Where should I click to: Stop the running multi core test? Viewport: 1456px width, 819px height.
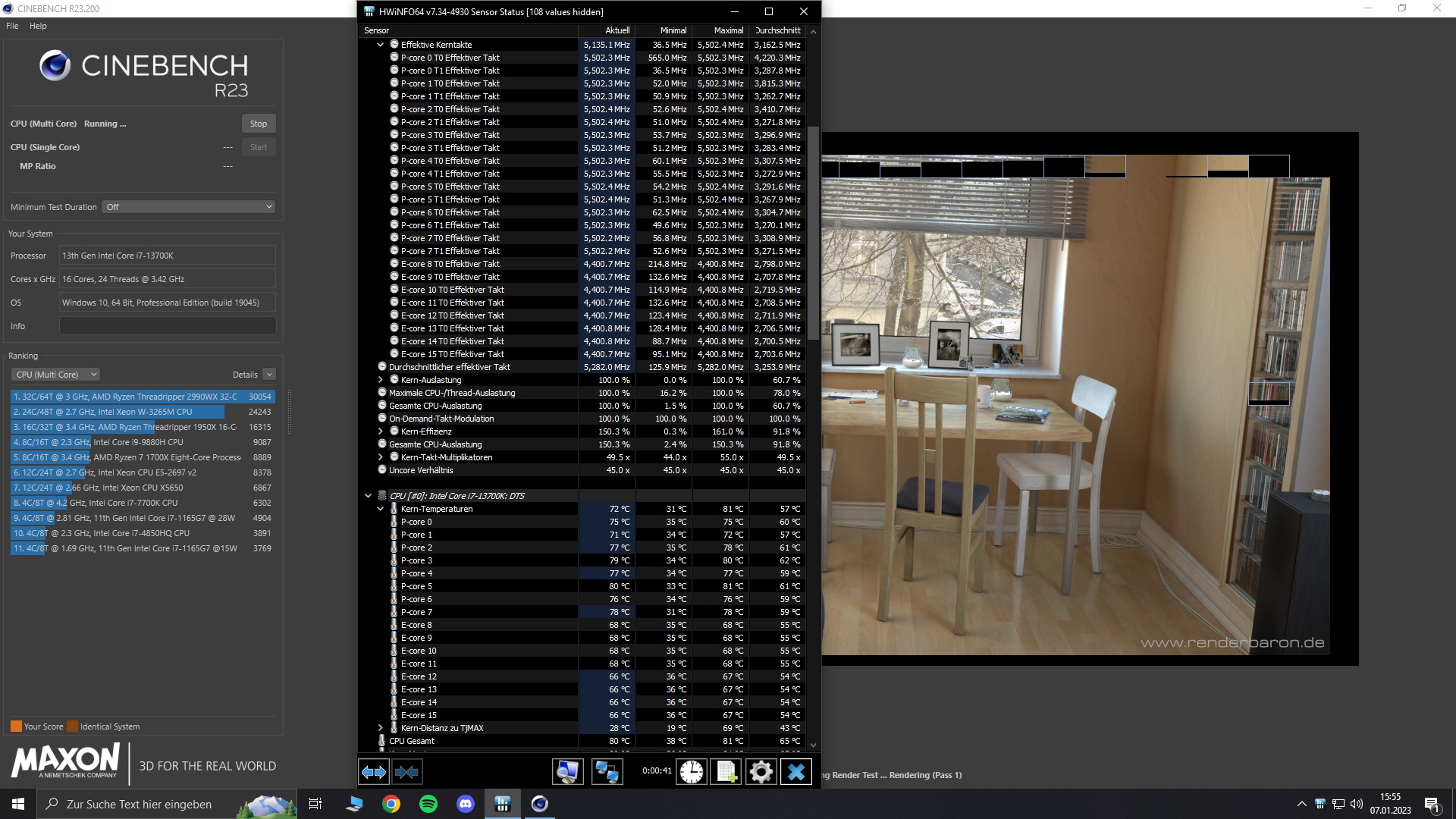point(259,124)
